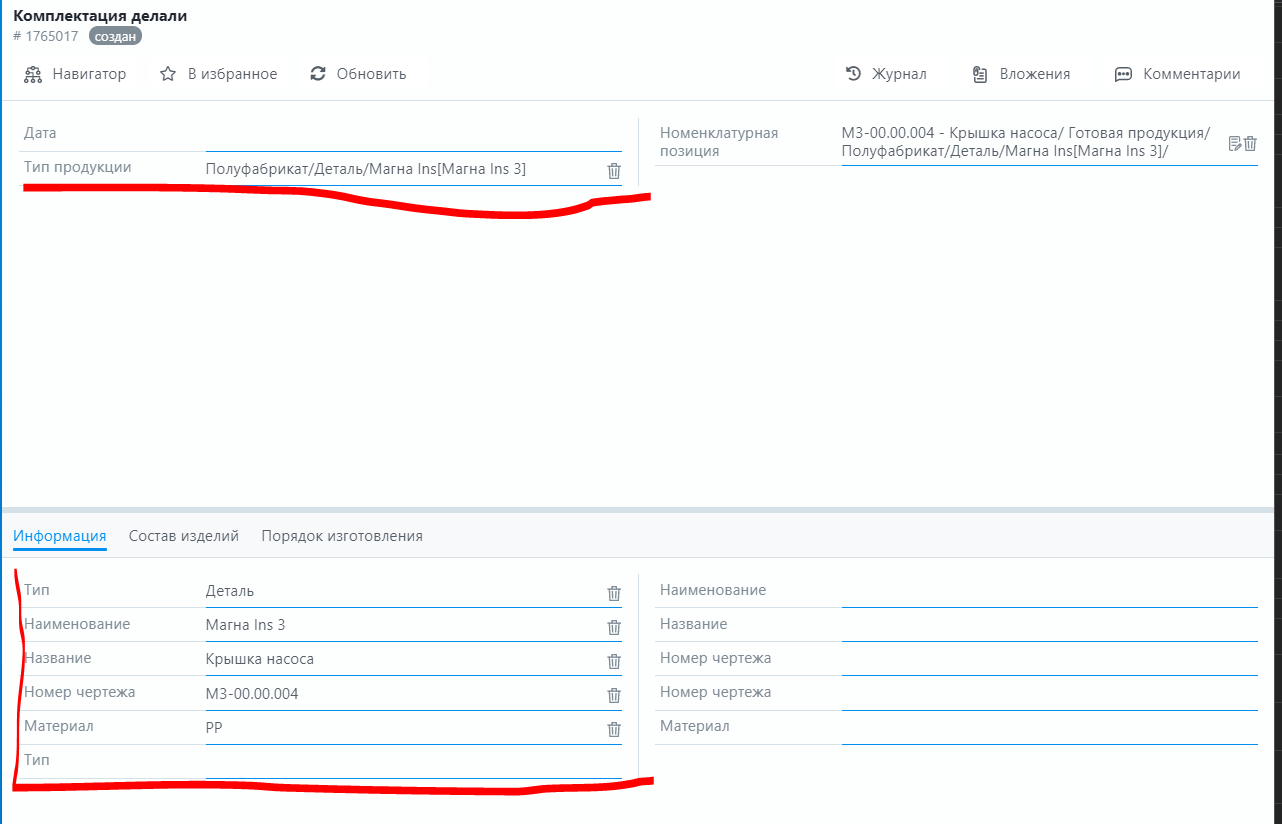Screen dimensions: 1282x824
Task: Open the Навигатор panel
Action: [76, 74]
